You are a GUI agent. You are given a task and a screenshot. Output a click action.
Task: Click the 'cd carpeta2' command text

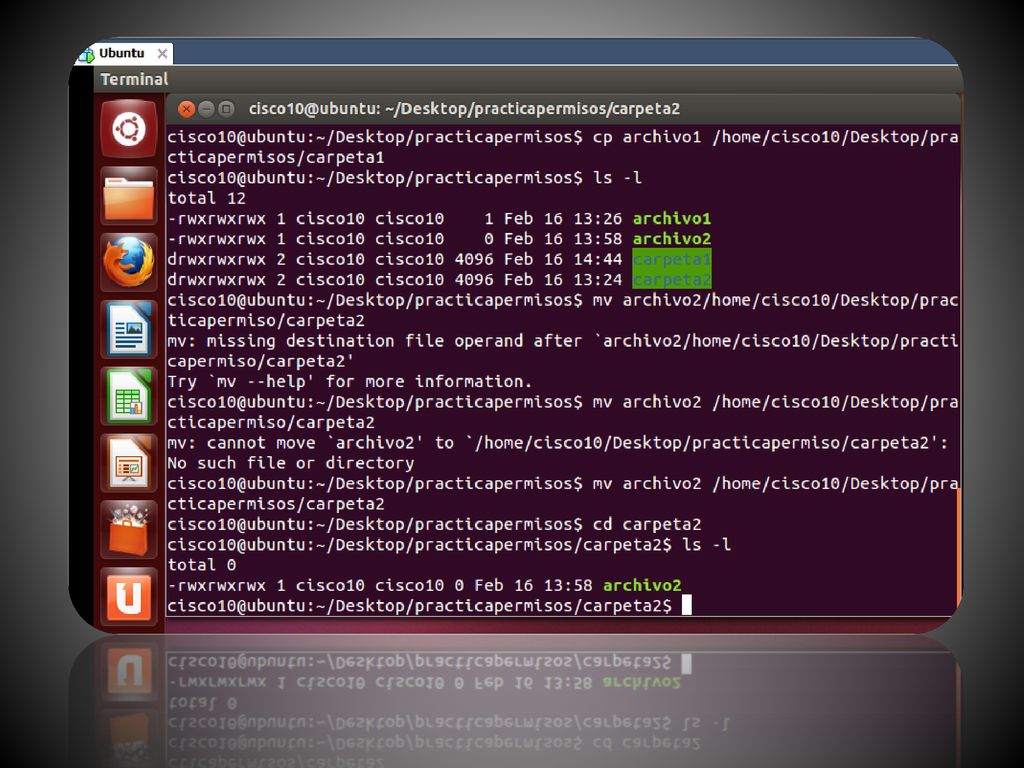[647, 524]
